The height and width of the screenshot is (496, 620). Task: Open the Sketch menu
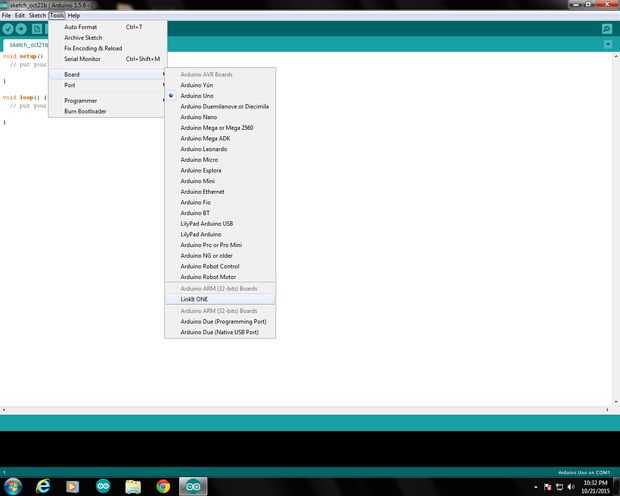tap(38, 15)
